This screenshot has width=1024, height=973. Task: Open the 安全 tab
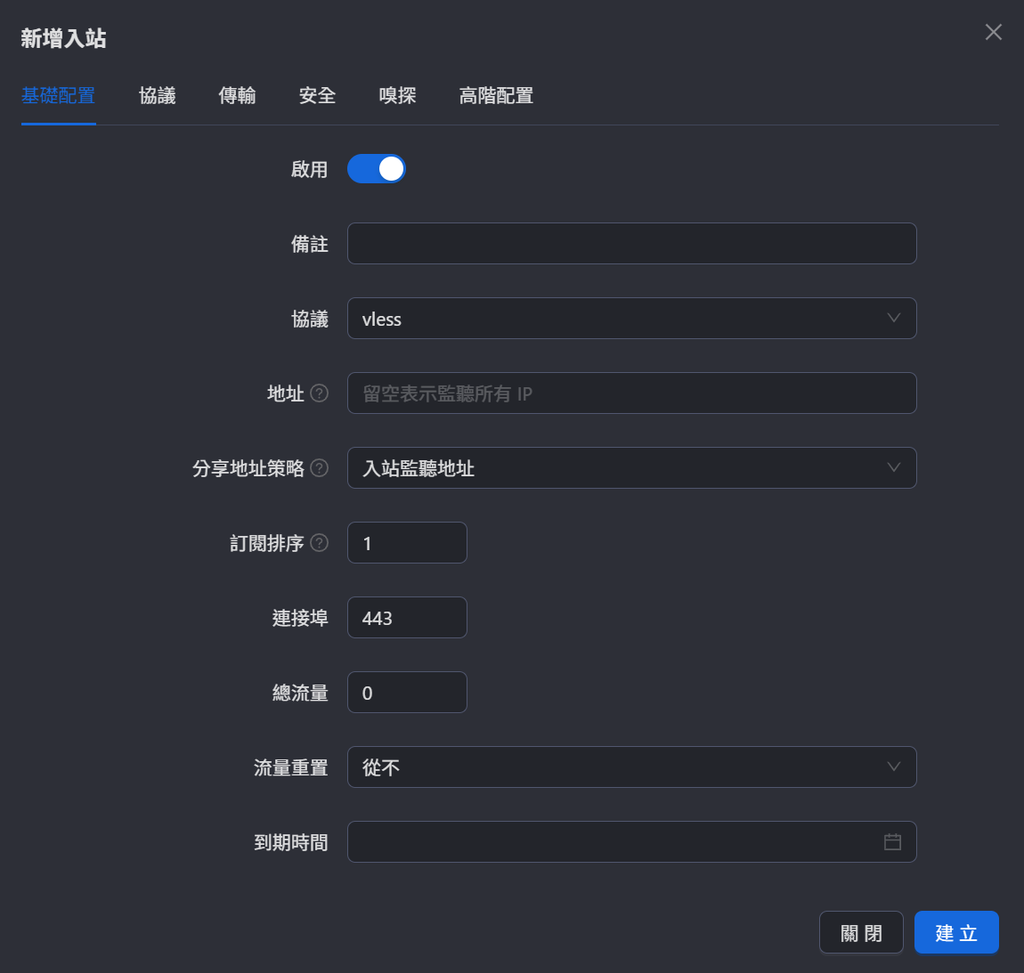317,96
